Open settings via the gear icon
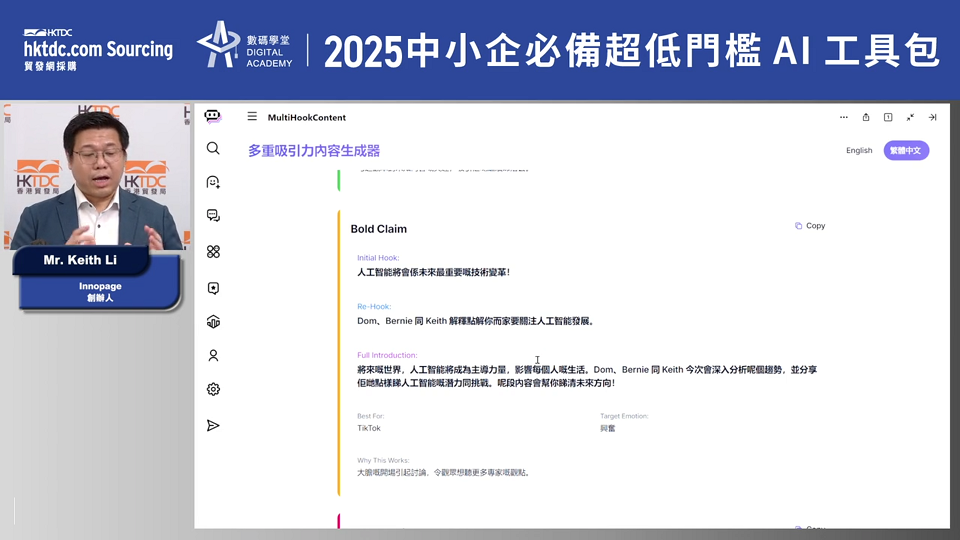960x540 pixels. tap(213, 390)
